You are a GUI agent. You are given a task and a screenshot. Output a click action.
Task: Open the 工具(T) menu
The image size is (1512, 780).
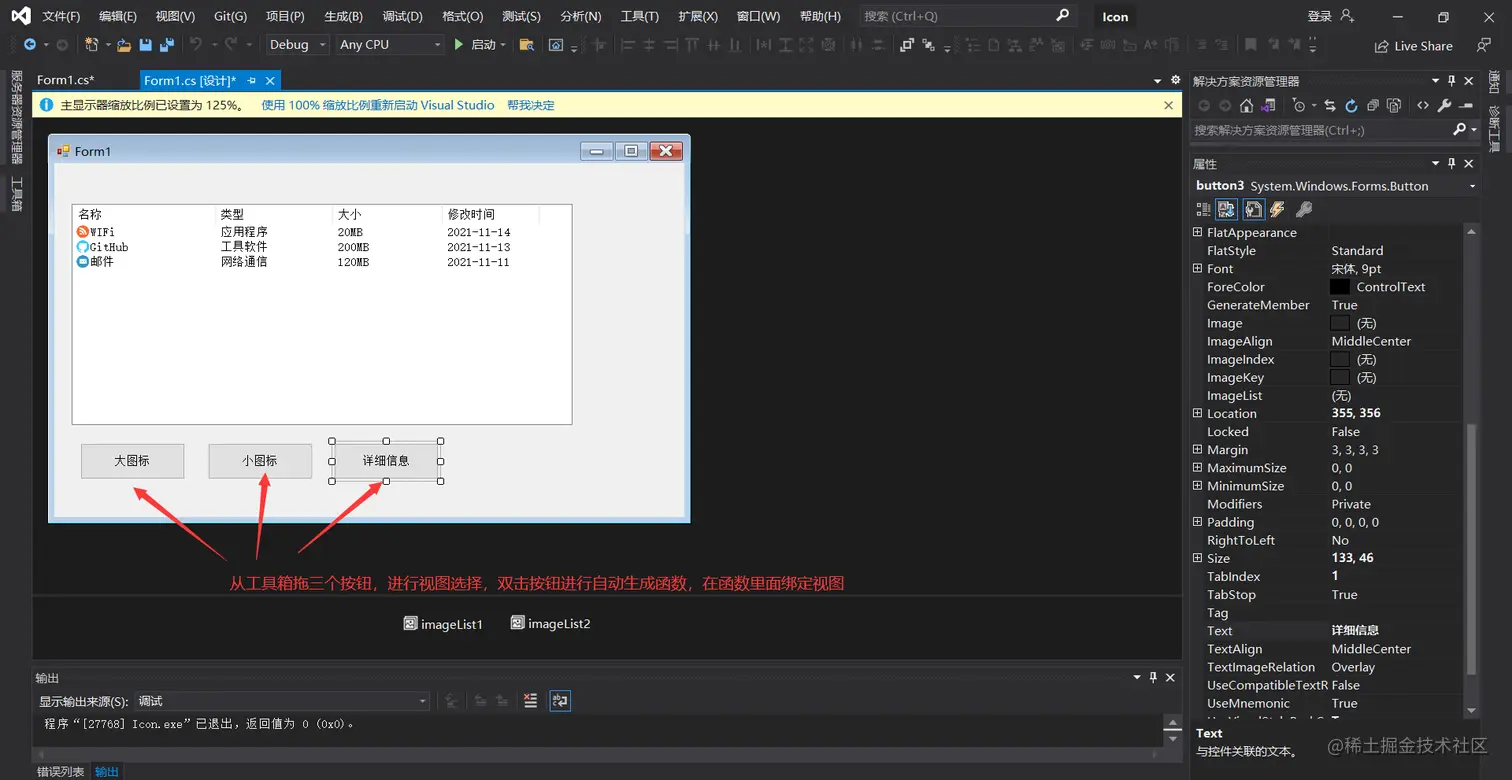tap(640, 16)
